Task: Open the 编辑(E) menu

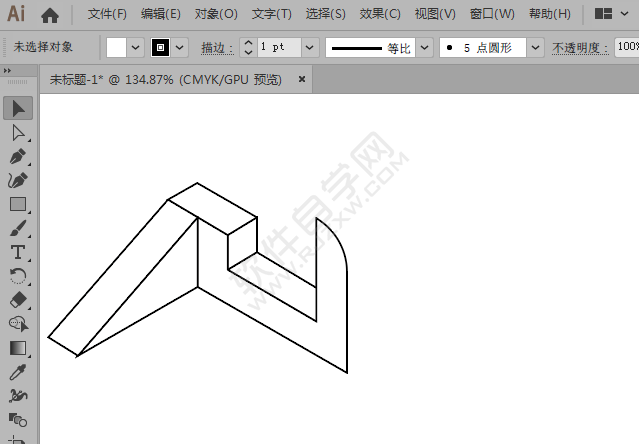Action: (161, 14)
